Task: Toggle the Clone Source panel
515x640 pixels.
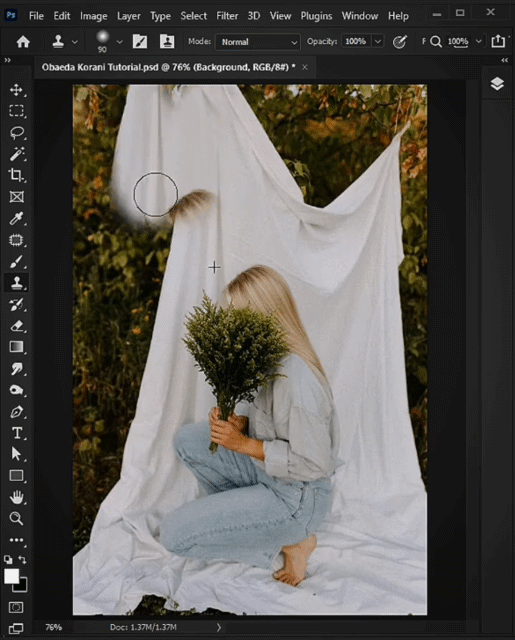Action: (167, 42)
